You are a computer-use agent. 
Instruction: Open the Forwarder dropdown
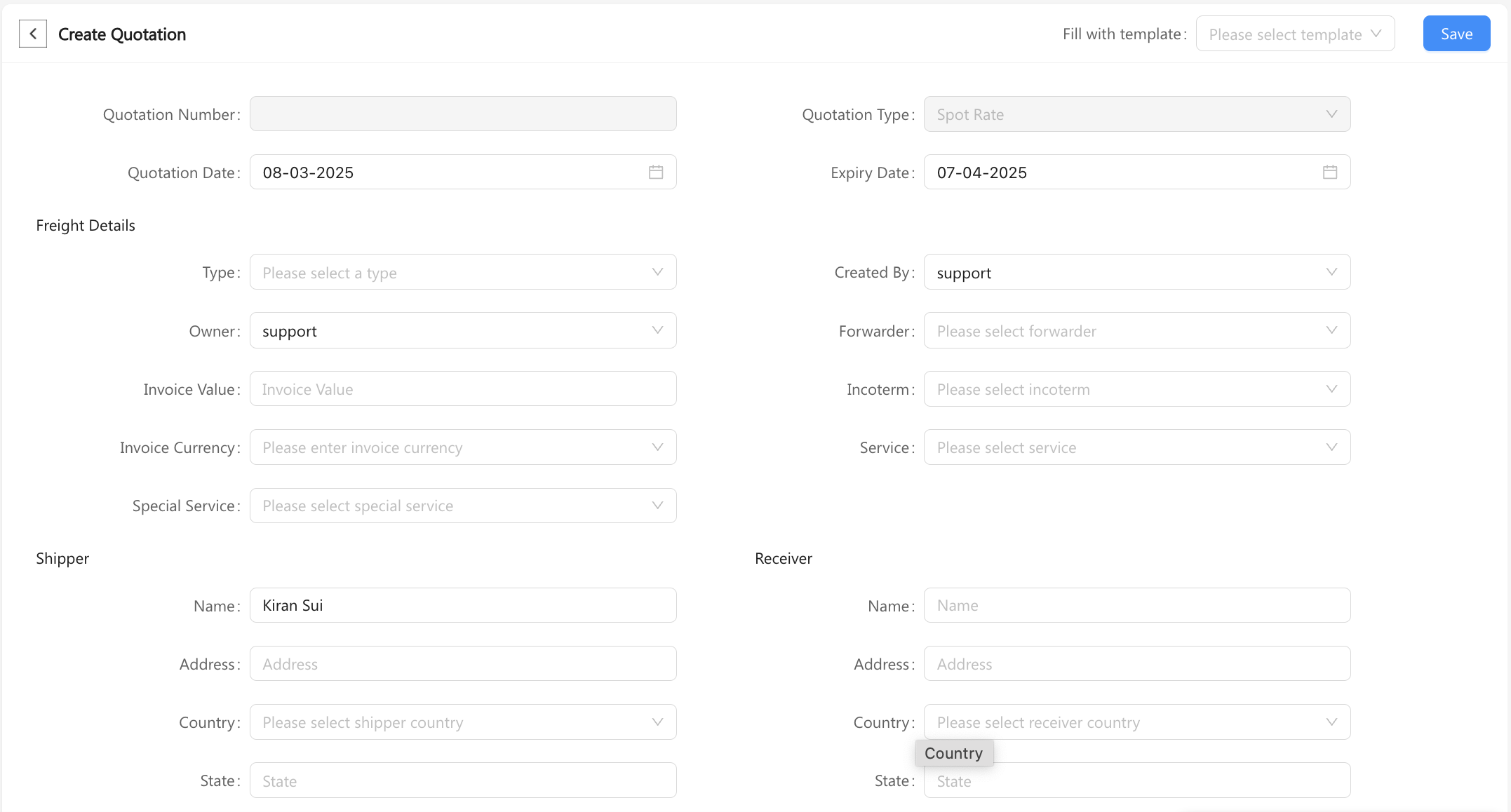click(x=1137, y=330)
